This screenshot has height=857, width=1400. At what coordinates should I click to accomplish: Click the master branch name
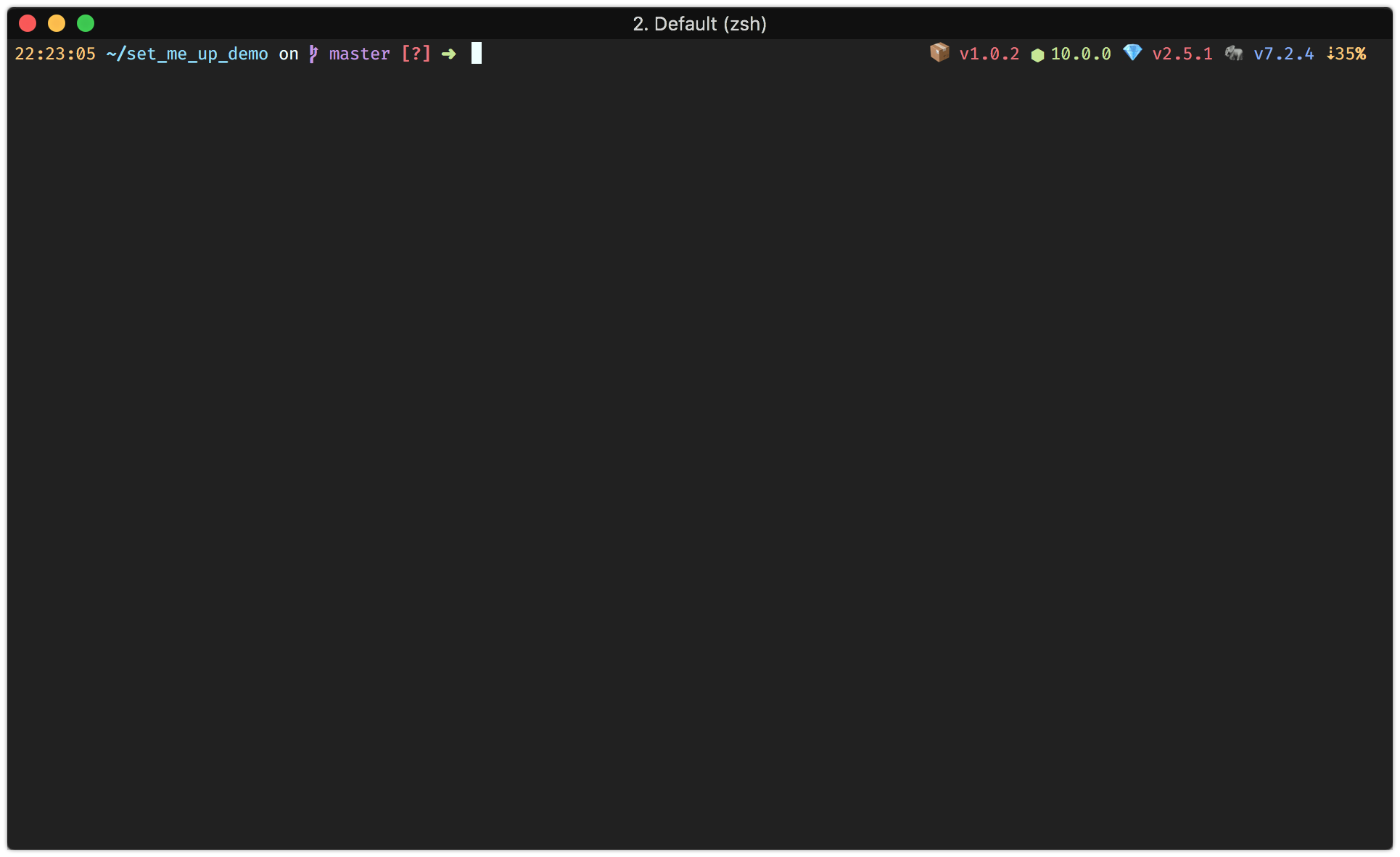360,54
